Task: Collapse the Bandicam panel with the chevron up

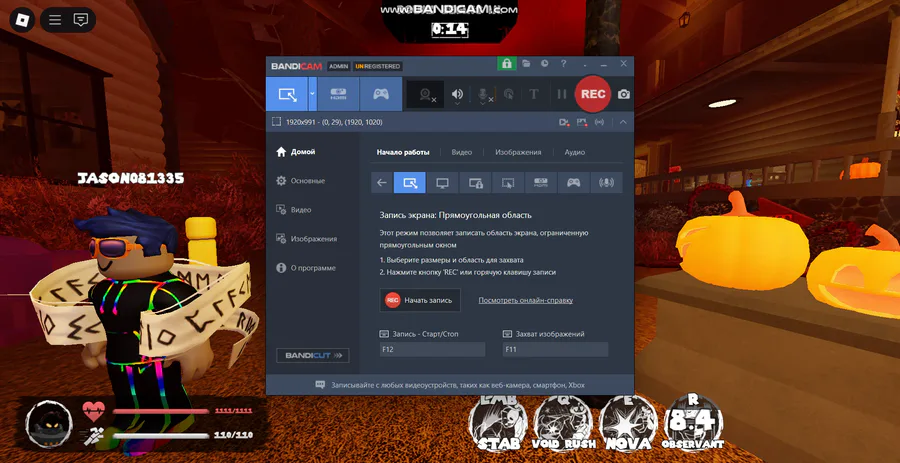Action: tap(623, 122)
